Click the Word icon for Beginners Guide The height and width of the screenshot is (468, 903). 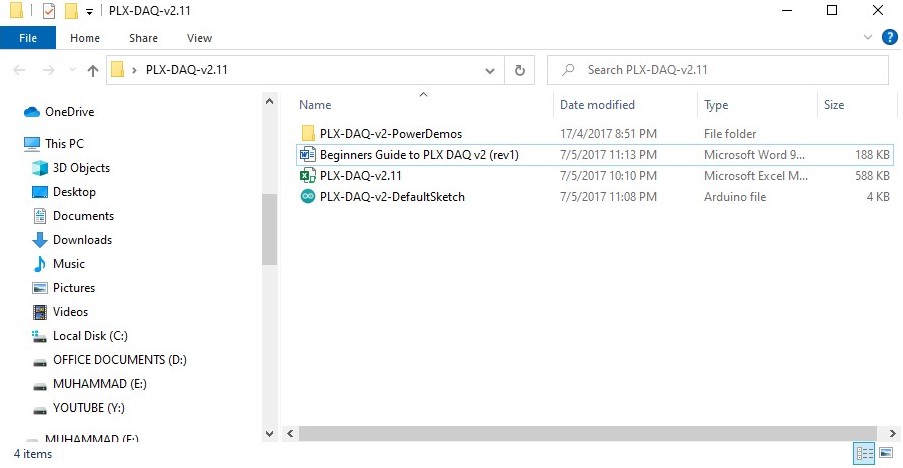308,155
